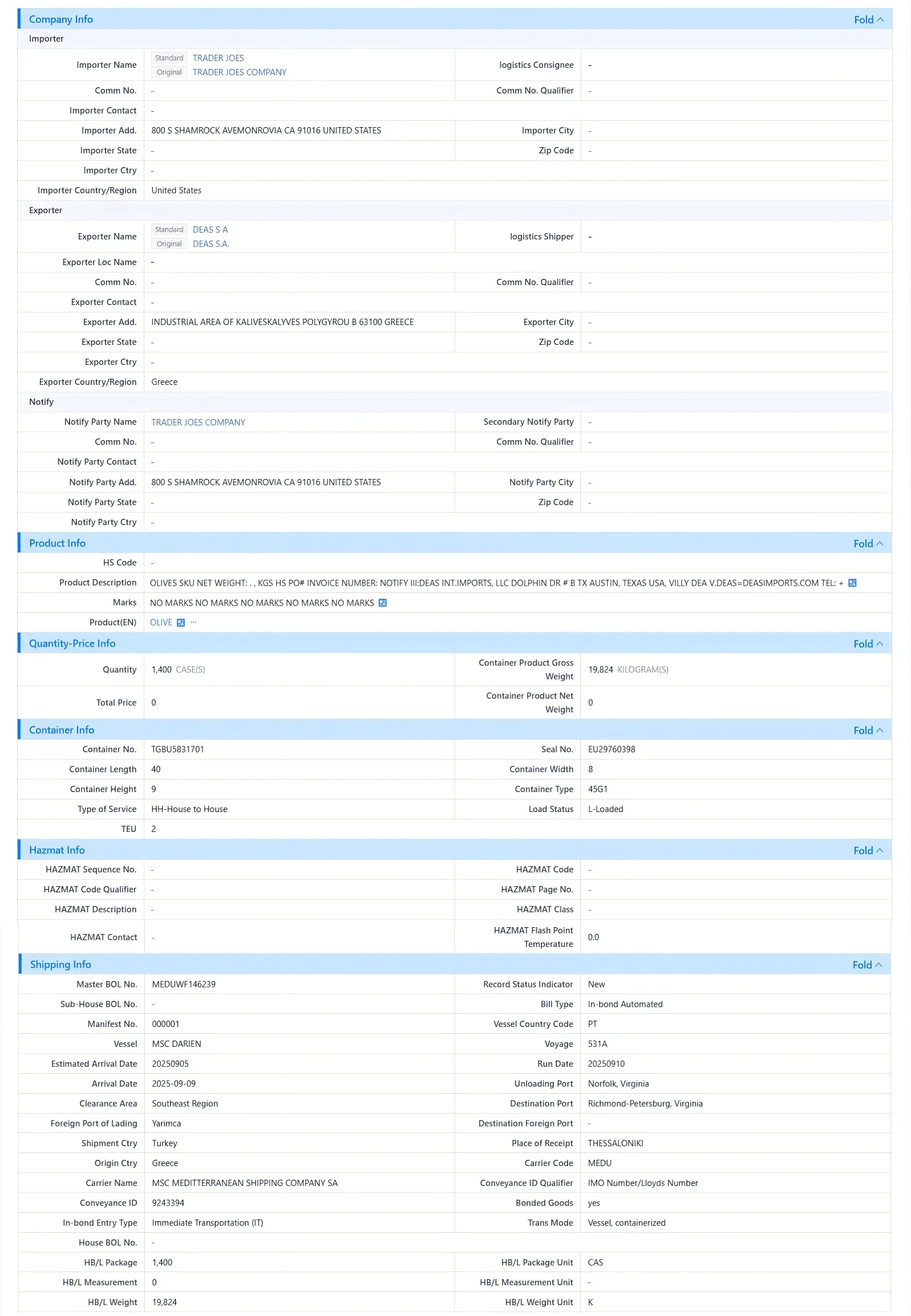Image resolution: width=911 pixels, height=1316 pixels.
Task: Click the Original tag beside DEAS S.A.
Action: coord(169,243)
